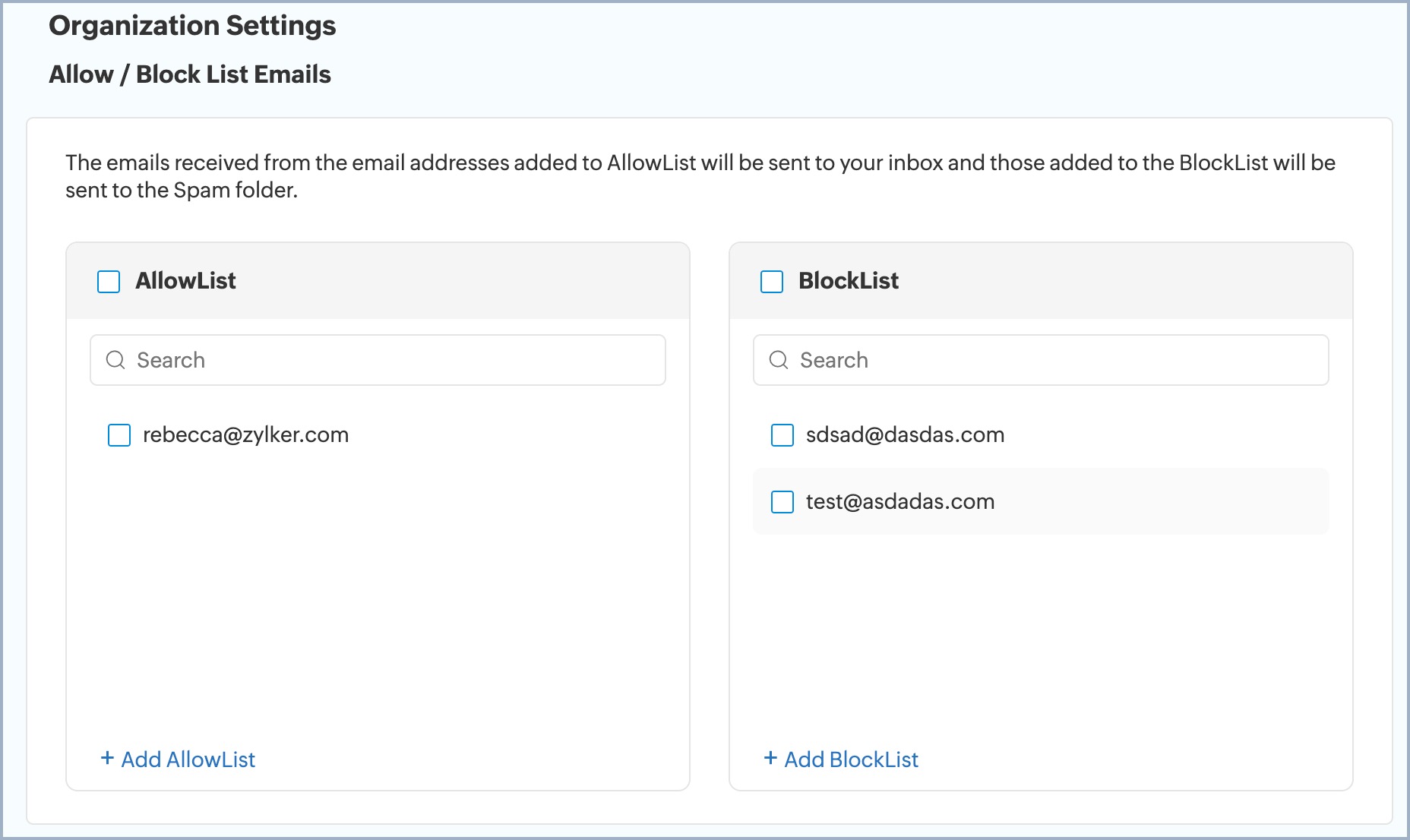
Task: Click the magnifier icon in BlockList search
Action: [x=779, y=360]
